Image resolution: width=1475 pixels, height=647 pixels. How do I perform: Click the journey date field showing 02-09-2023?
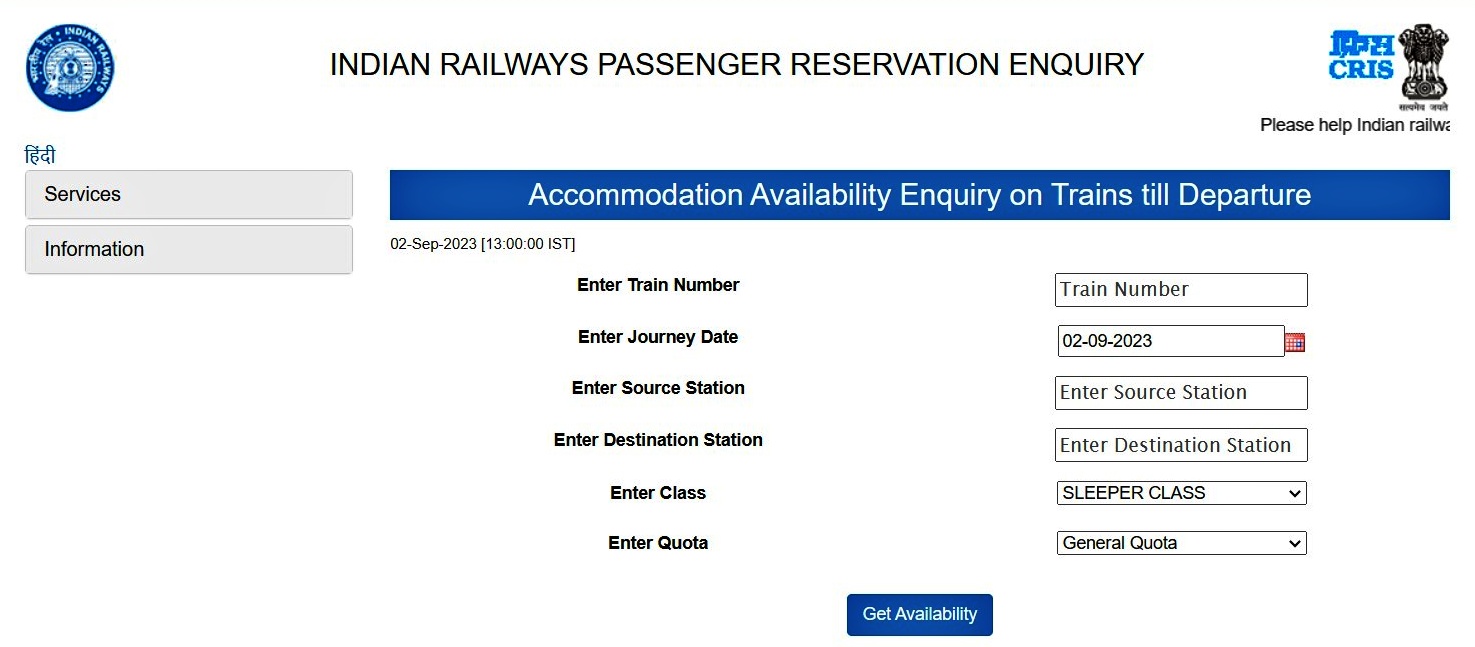pos(1170,341)
